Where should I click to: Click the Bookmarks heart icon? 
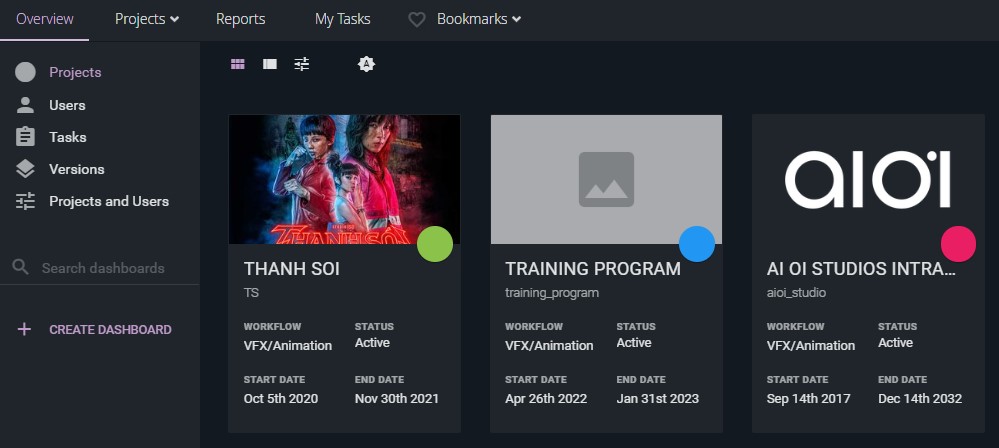pyautogui.click(x=417, y=20)
